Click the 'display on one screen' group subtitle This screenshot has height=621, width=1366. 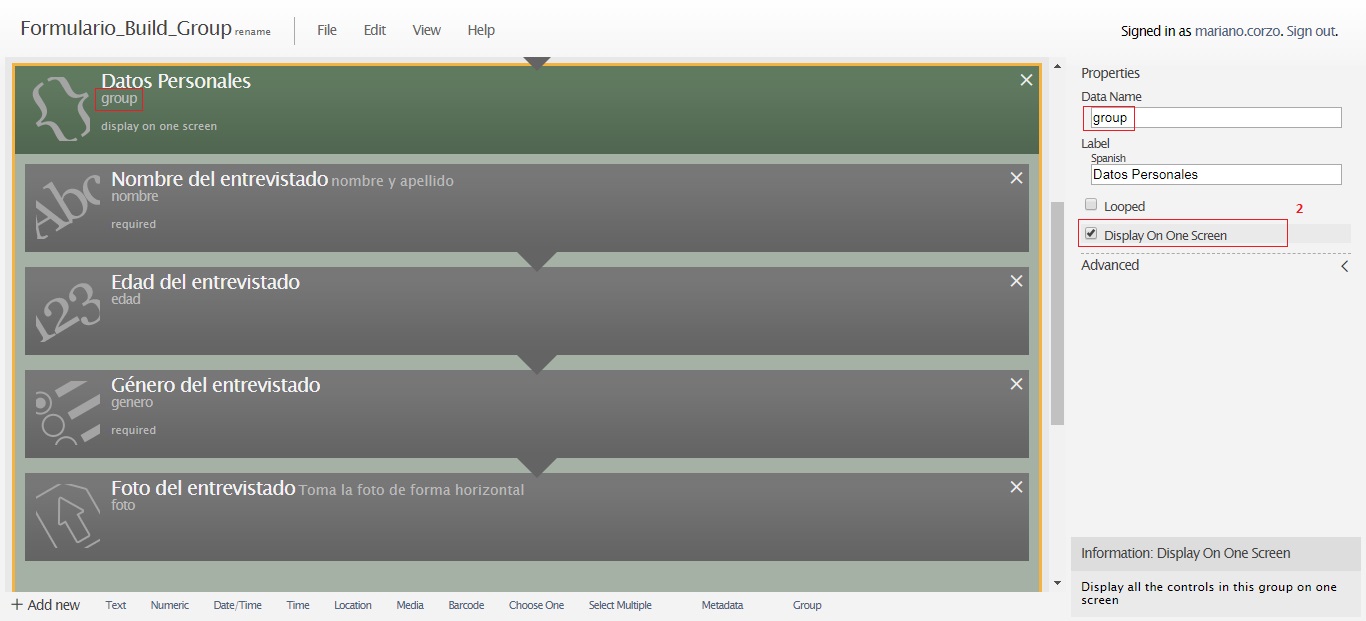pos(159,126)
